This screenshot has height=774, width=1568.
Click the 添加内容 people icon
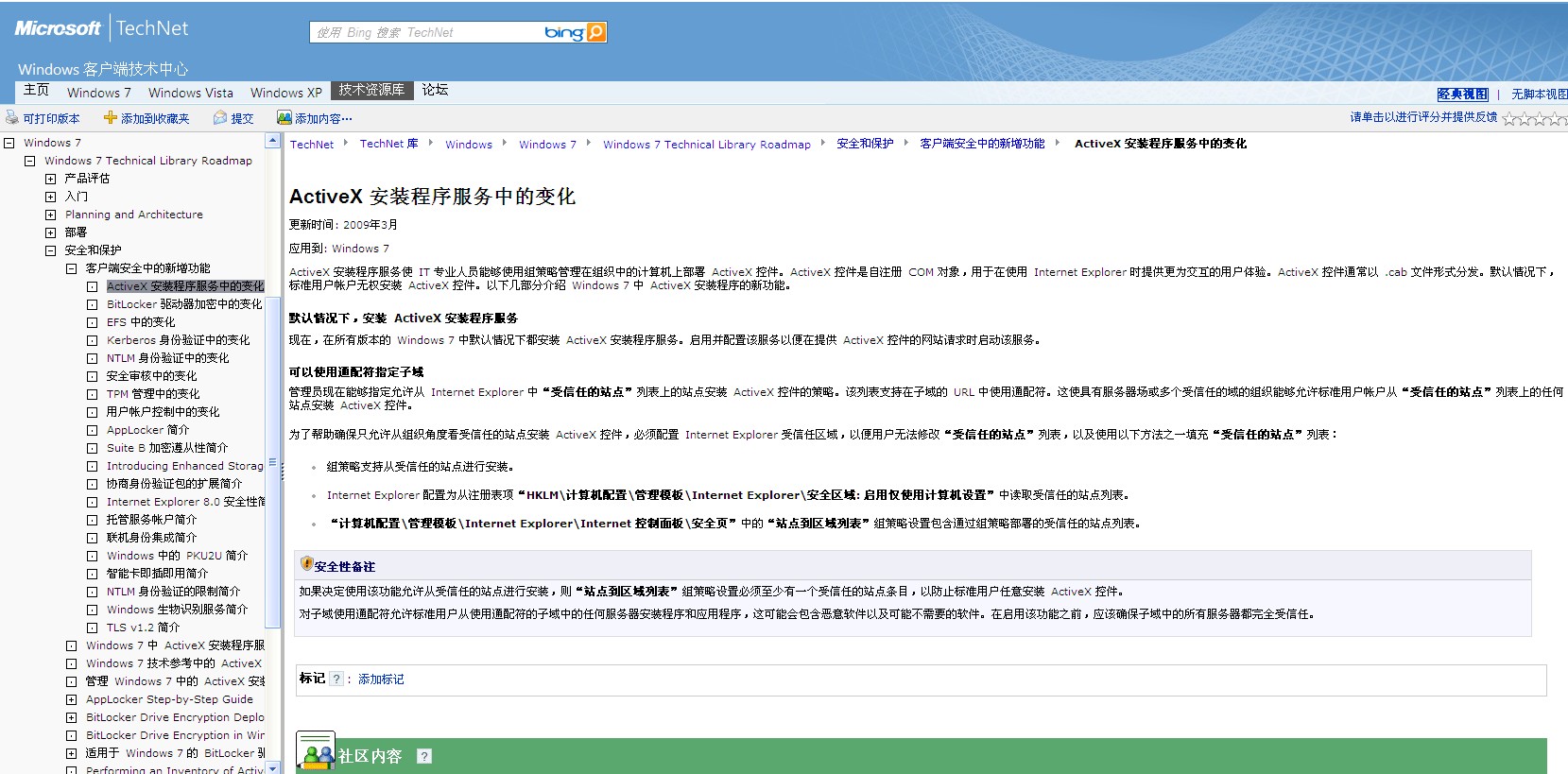(x=284, y=118)
